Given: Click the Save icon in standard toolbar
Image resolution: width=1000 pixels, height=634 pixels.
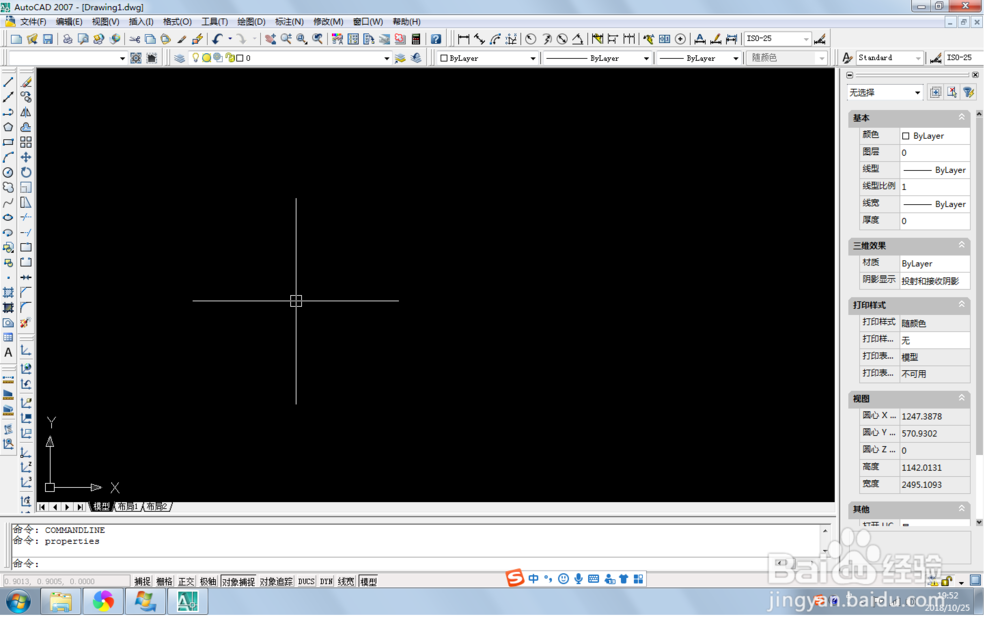Looking at the screenshot, I should coord(48,40).
